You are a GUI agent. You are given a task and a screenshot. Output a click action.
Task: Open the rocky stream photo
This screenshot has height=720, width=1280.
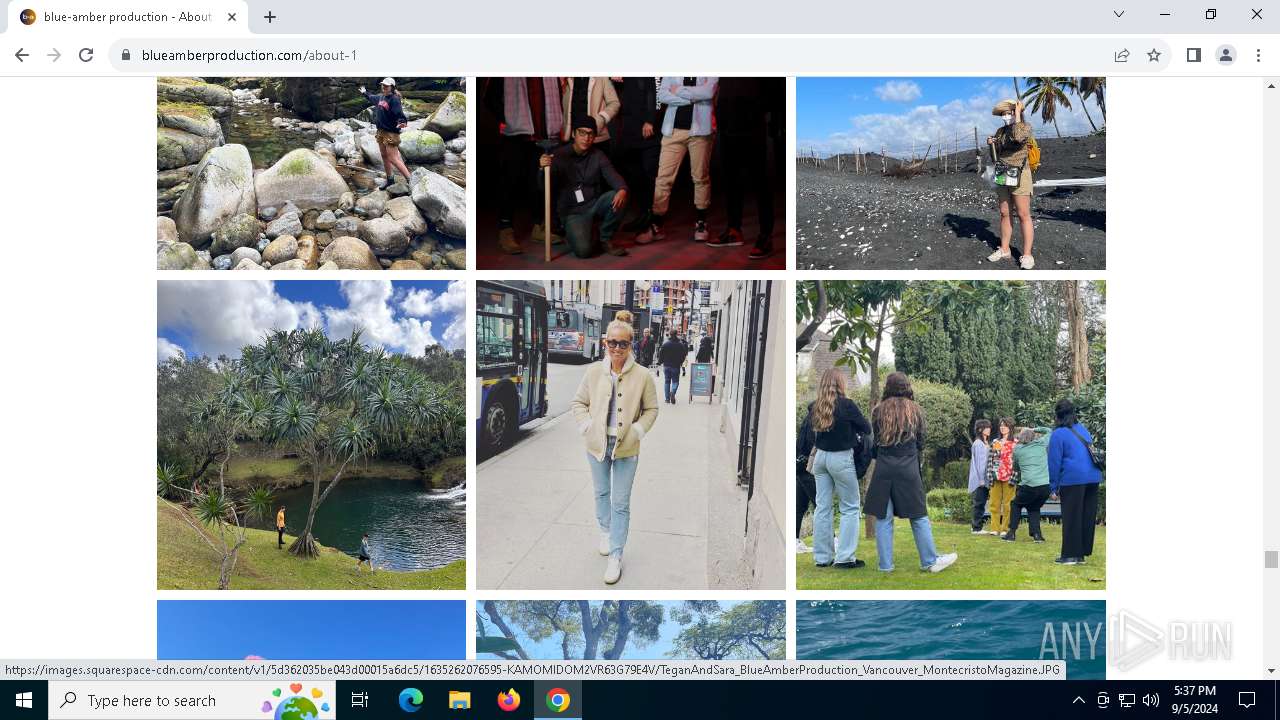(x=311, y=173)
